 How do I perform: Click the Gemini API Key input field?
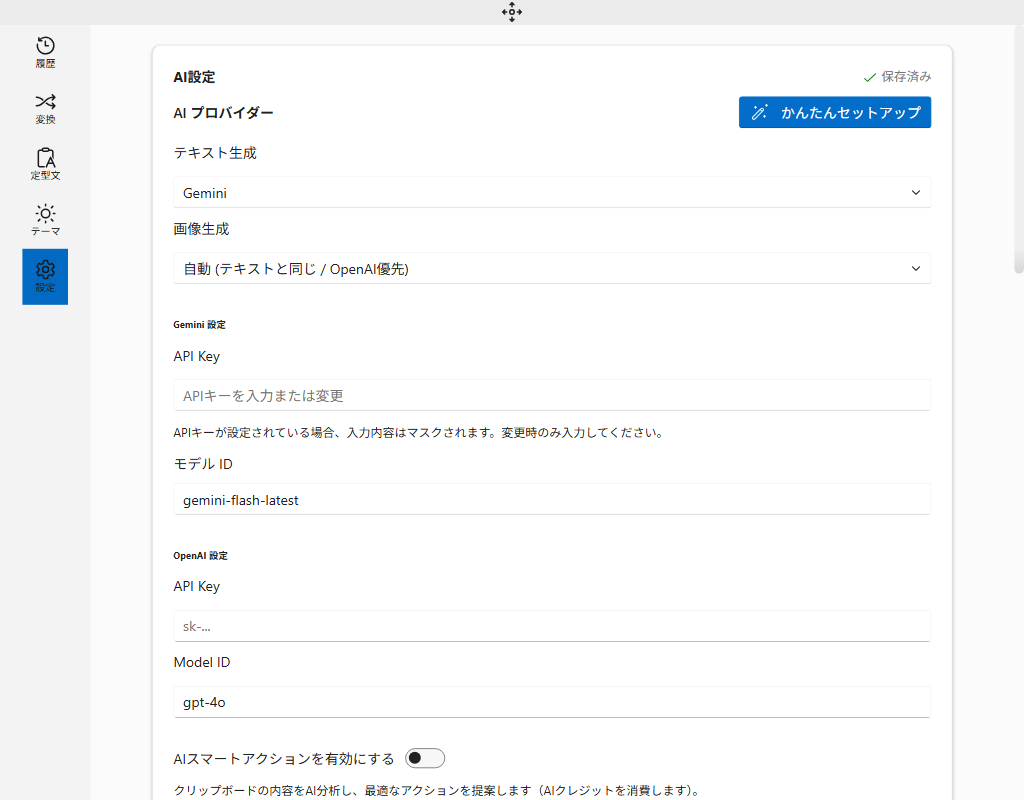[x=552, y=395]
